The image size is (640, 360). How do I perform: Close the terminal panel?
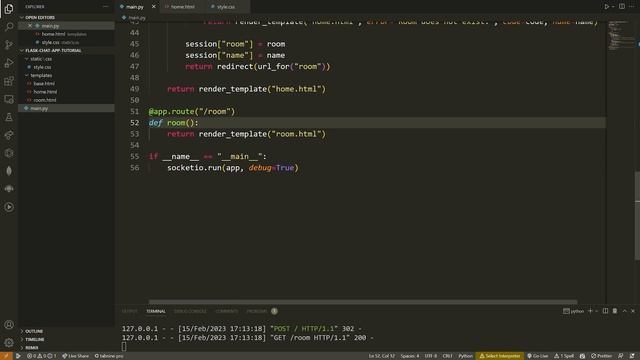(633, 311)
